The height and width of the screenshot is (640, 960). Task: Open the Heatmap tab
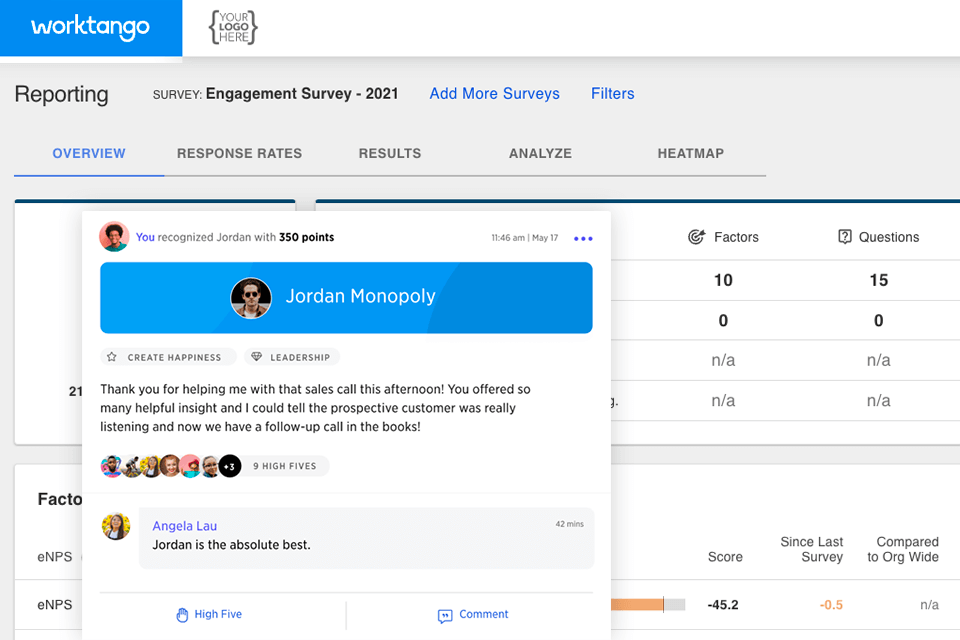(x=691, y=154)
